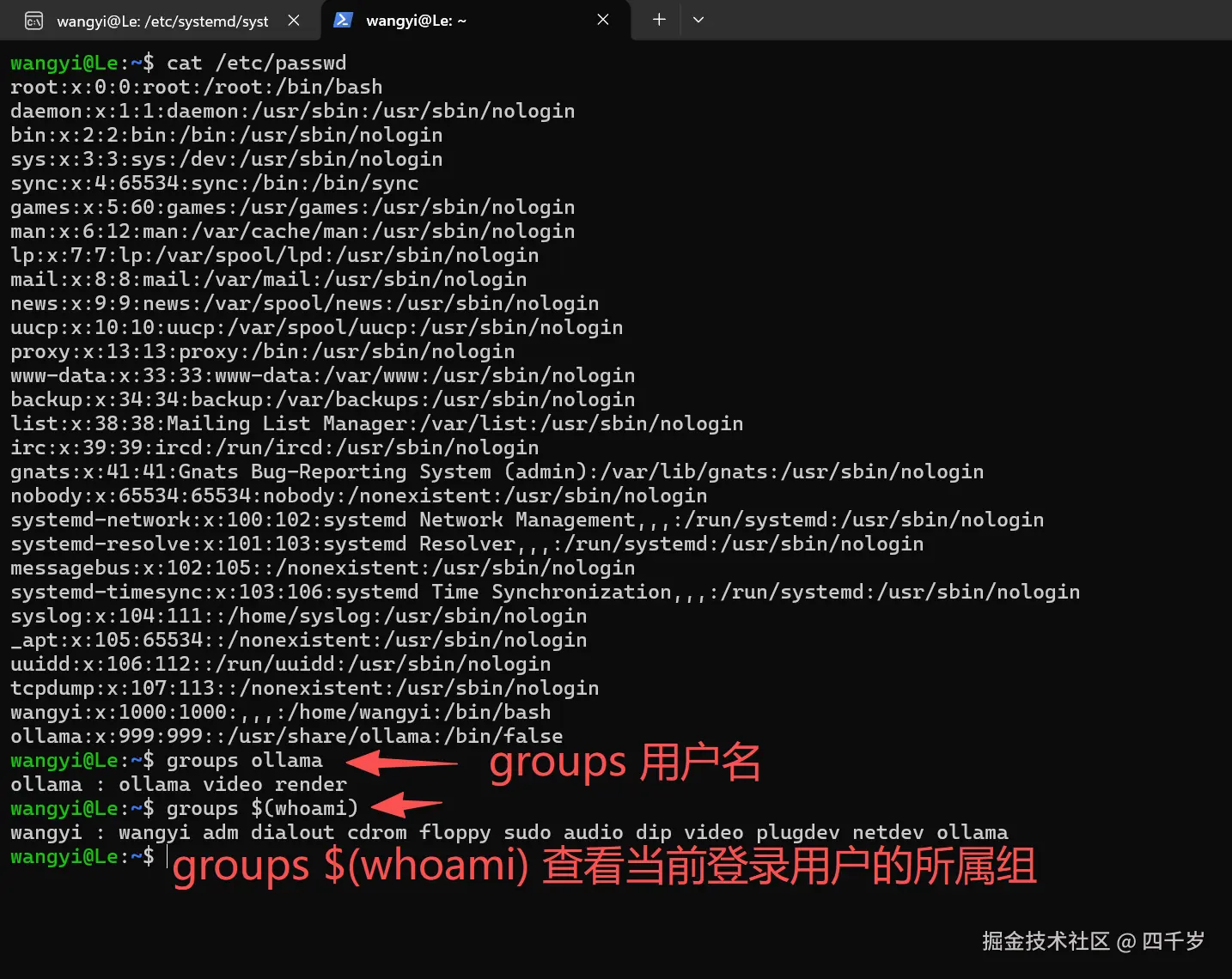The width and height of the screenshot is (1232, 979).
Task: Click the groups $(whoami) command text
Action: tap(261, 808)
